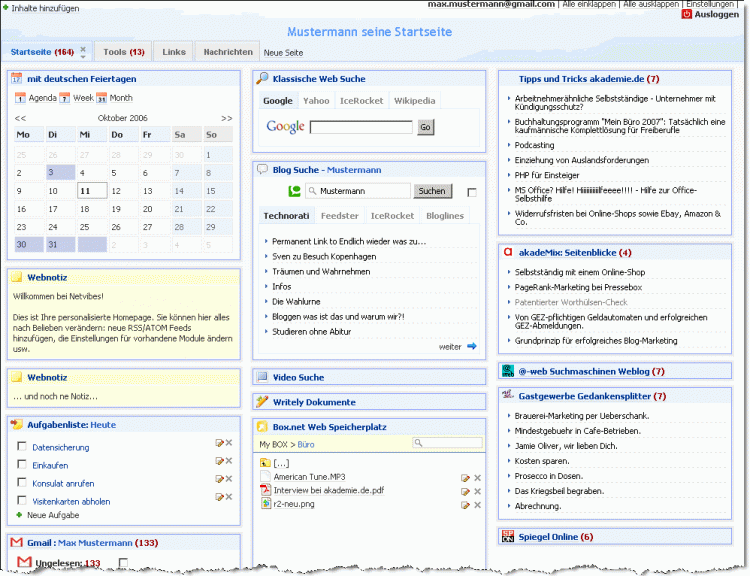
Task: Click the Agenda calendar view icon
Action: [x=20, y=98]
